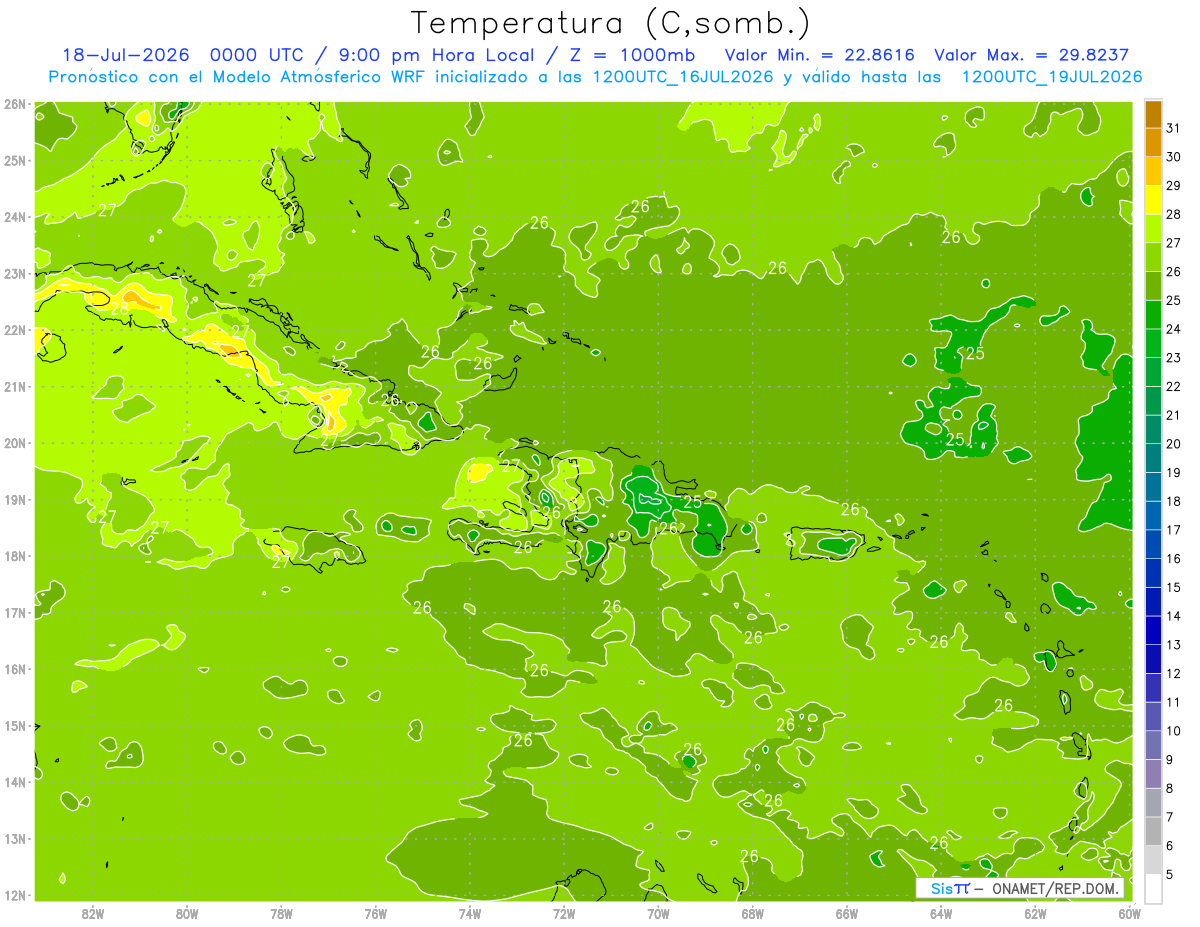
Task: Click the colorbar scale label "29"
Action: coord(1174,186)
